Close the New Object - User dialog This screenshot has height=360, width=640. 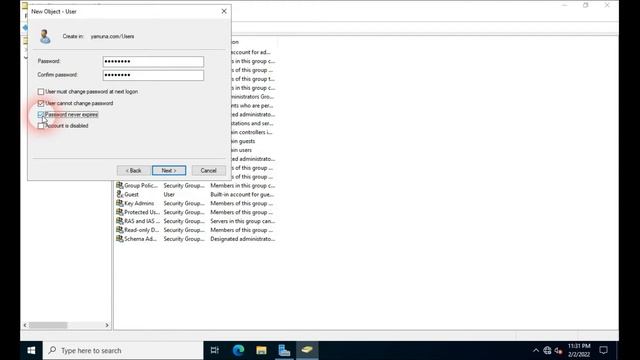[224, 11]
